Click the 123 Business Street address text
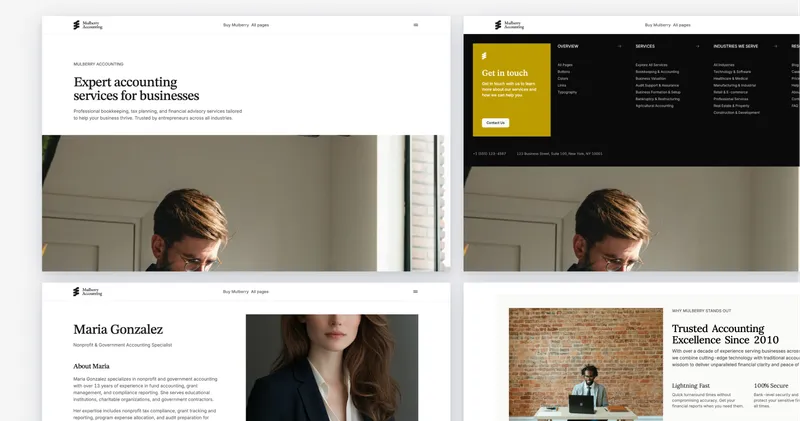The image size is (800, 421). point(559,154)
